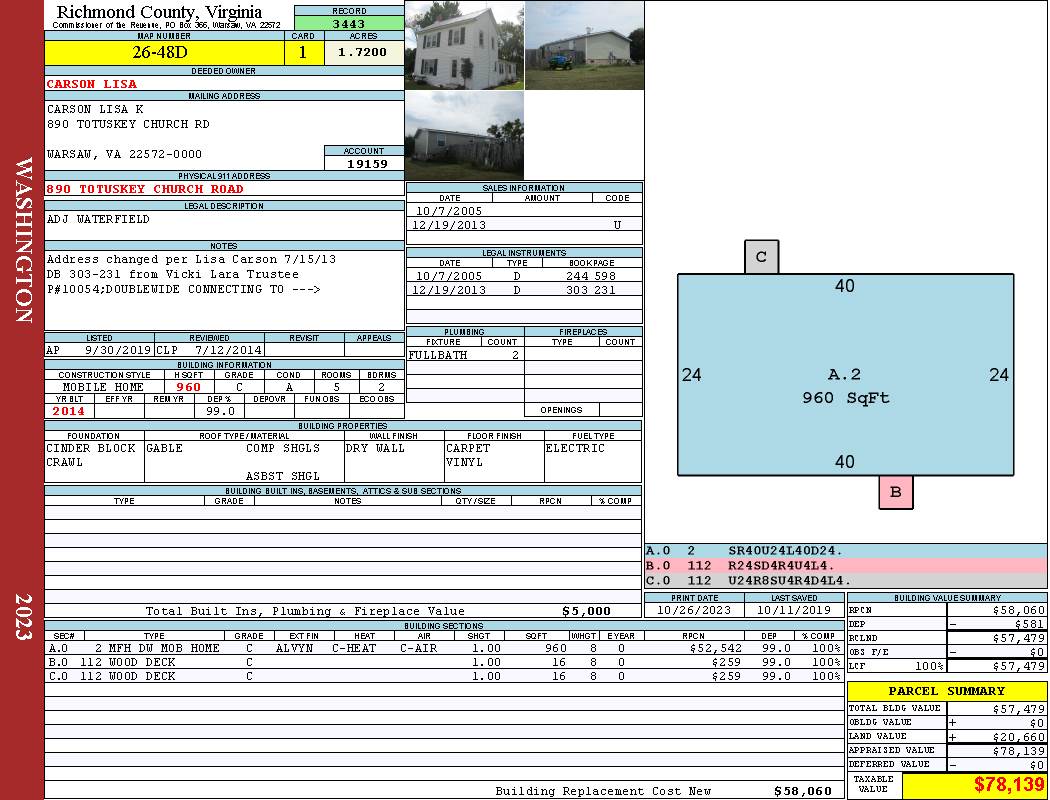
Task: Click the bottom-left mobile home photo
Action: [464, 136]
